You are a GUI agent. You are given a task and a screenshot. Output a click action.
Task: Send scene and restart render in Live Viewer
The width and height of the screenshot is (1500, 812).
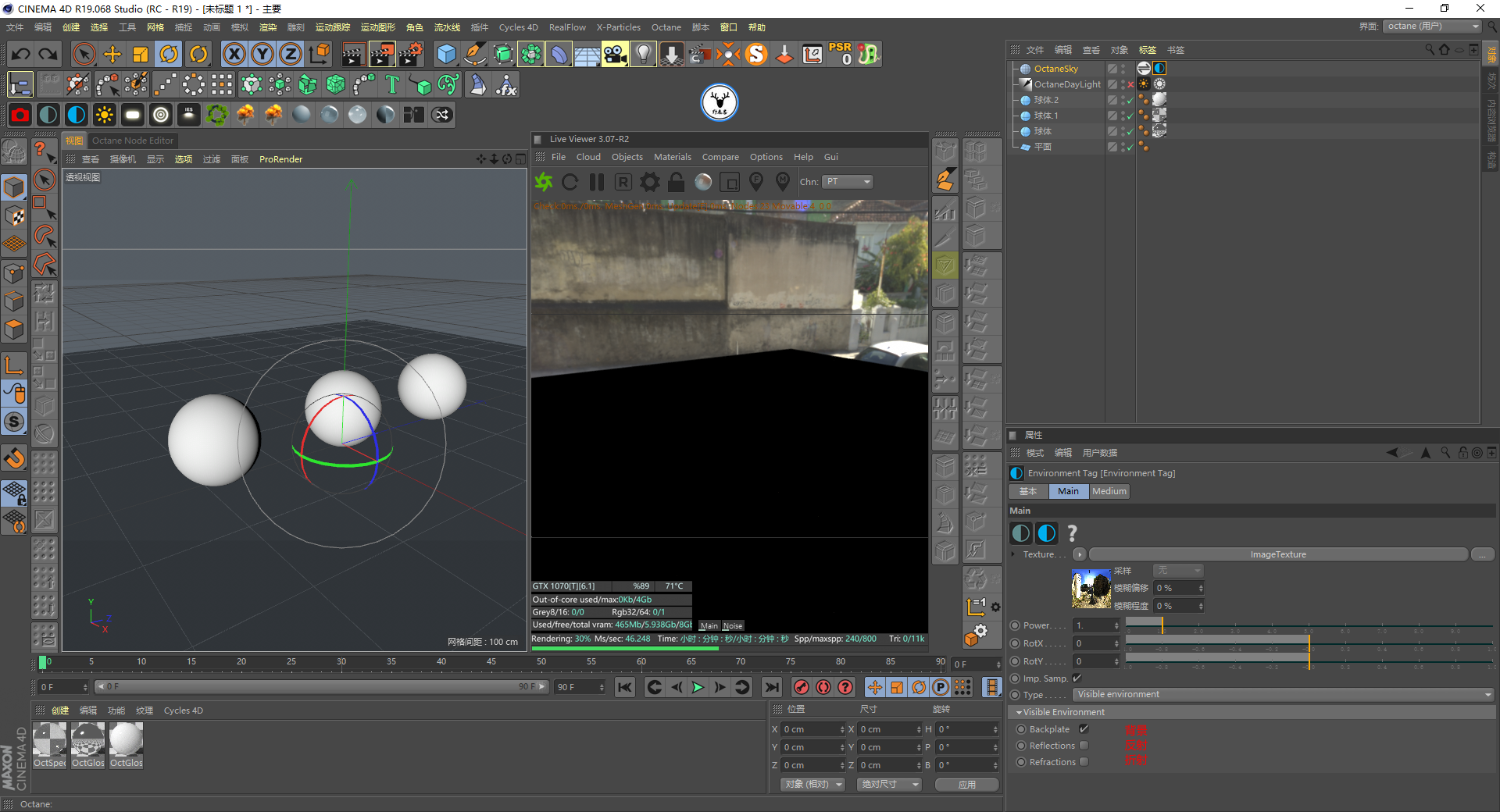[x=544, y=182]
